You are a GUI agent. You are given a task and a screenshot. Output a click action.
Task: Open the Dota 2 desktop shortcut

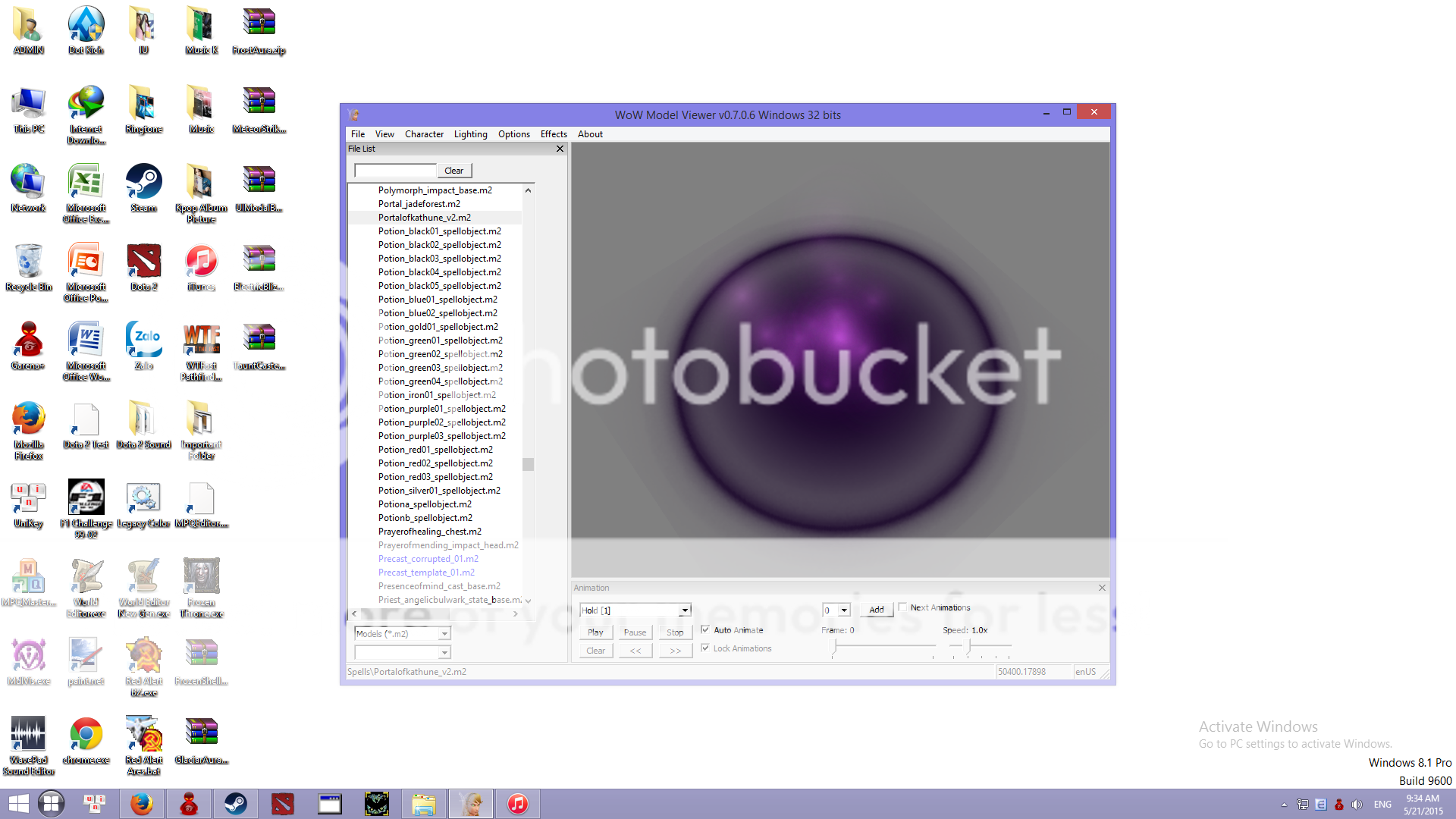pos(143,268)
